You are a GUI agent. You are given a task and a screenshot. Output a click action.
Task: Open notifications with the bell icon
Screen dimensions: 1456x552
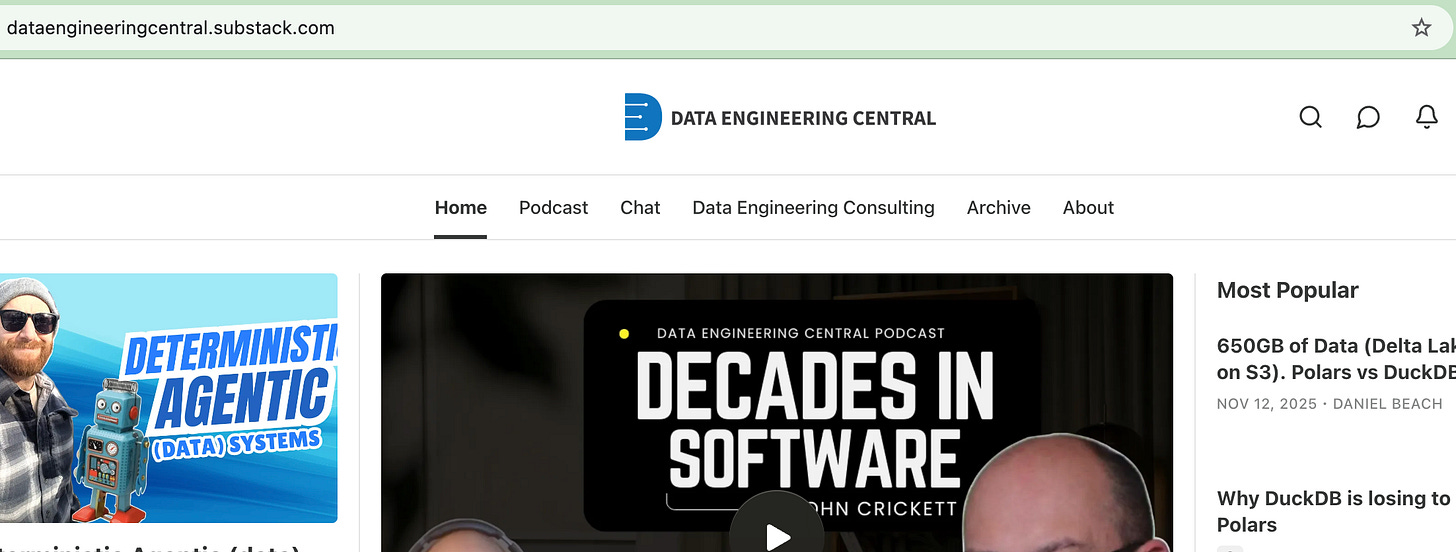tap(1427, 117)
